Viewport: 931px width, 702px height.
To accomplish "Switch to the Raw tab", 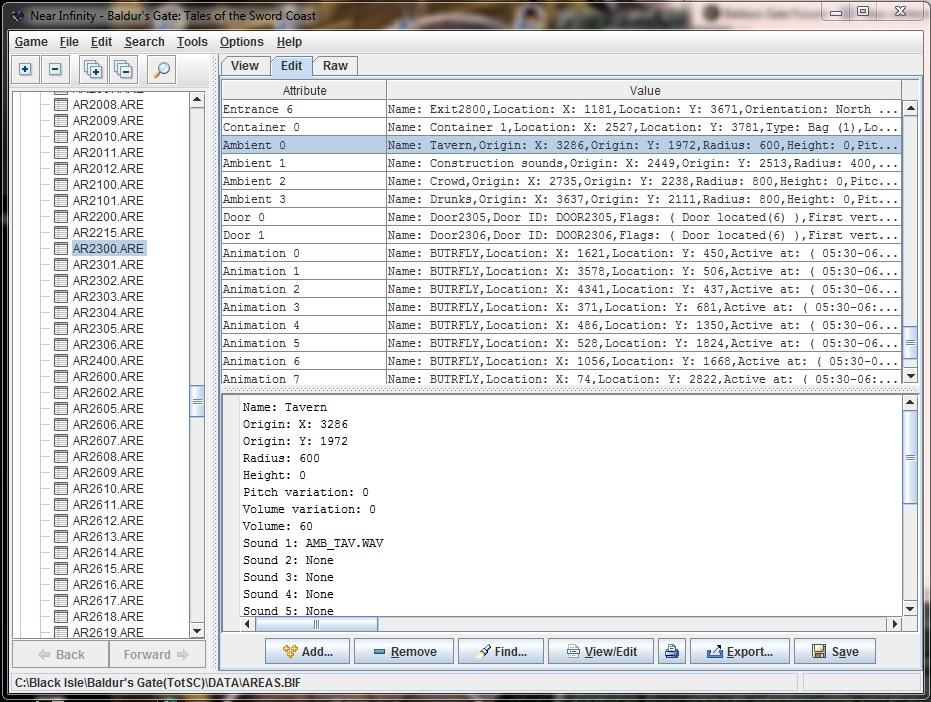I will tap(335, 66).
